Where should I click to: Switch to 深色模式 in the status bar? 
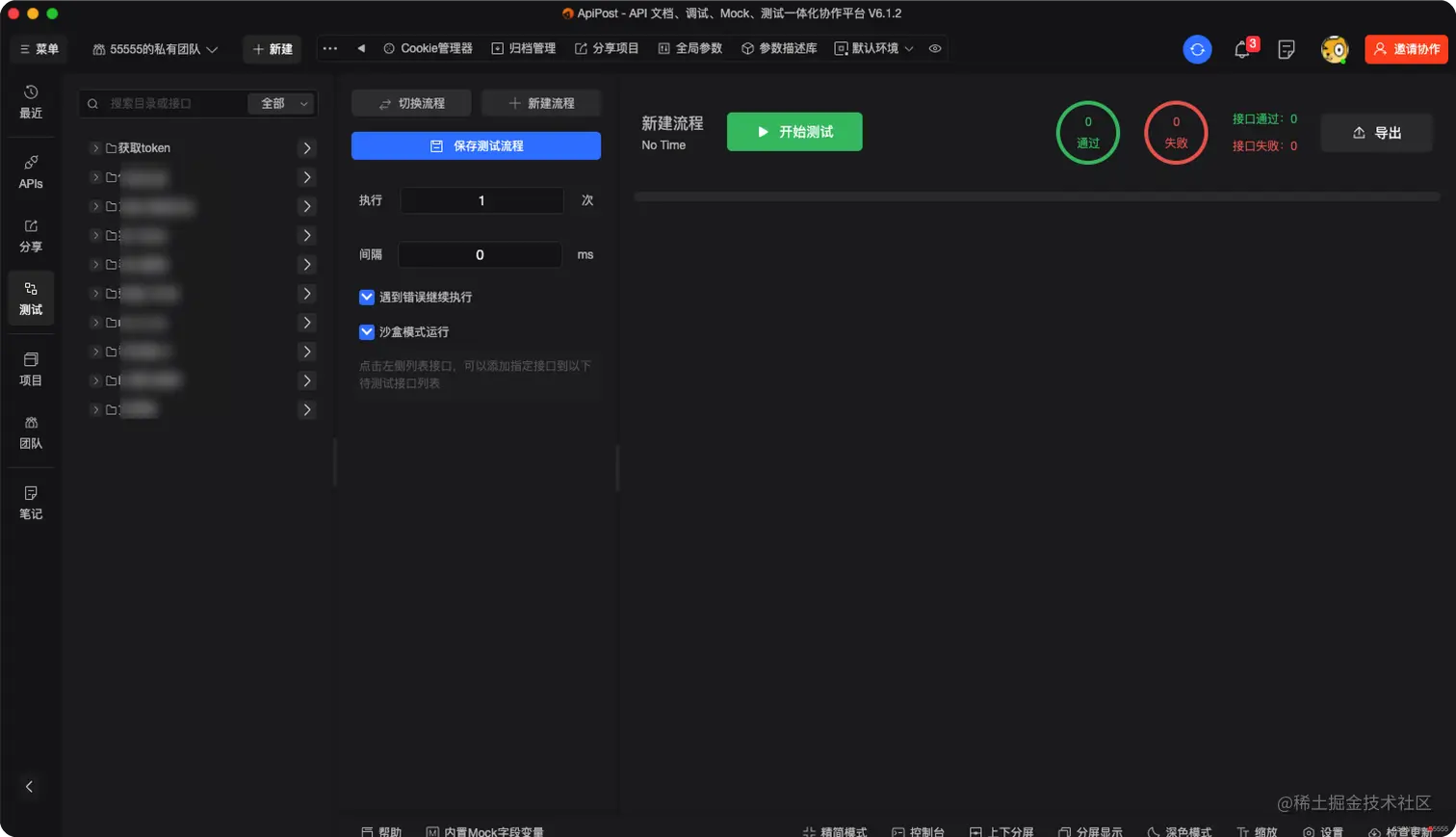(x=1177, y=830)
